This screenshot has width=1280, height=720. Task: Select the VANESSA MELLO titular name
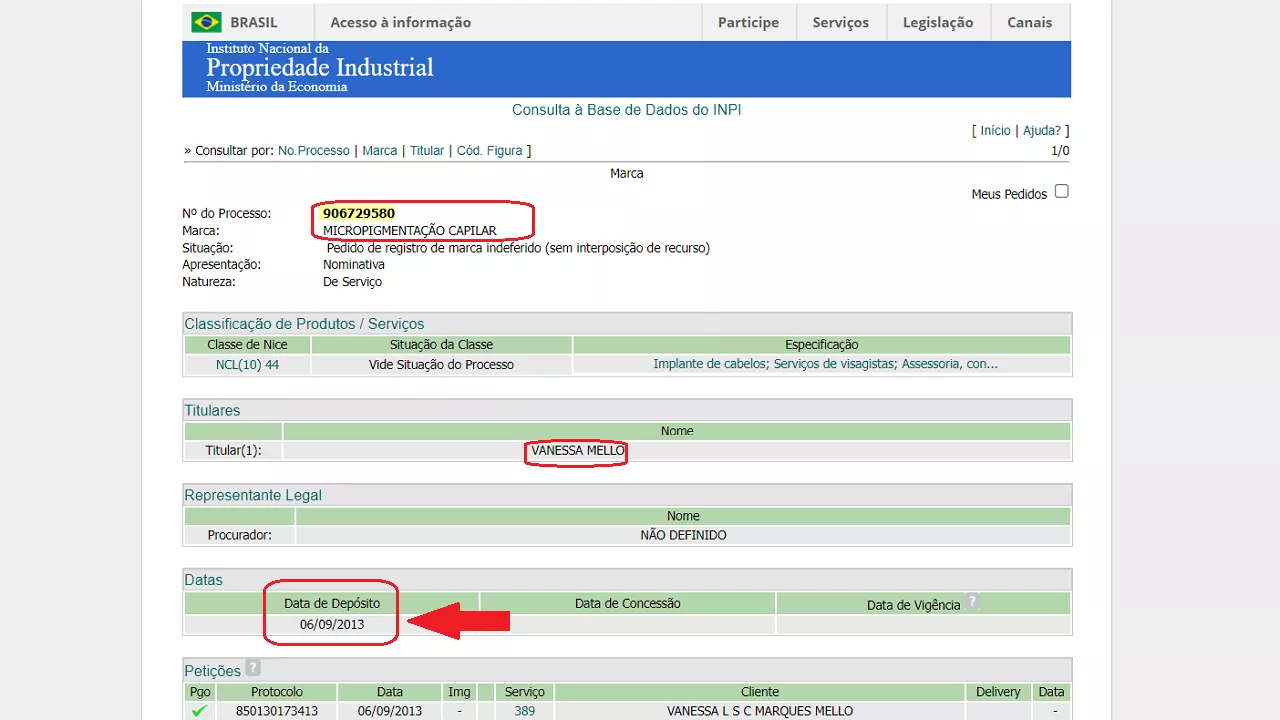pos(578,451)
